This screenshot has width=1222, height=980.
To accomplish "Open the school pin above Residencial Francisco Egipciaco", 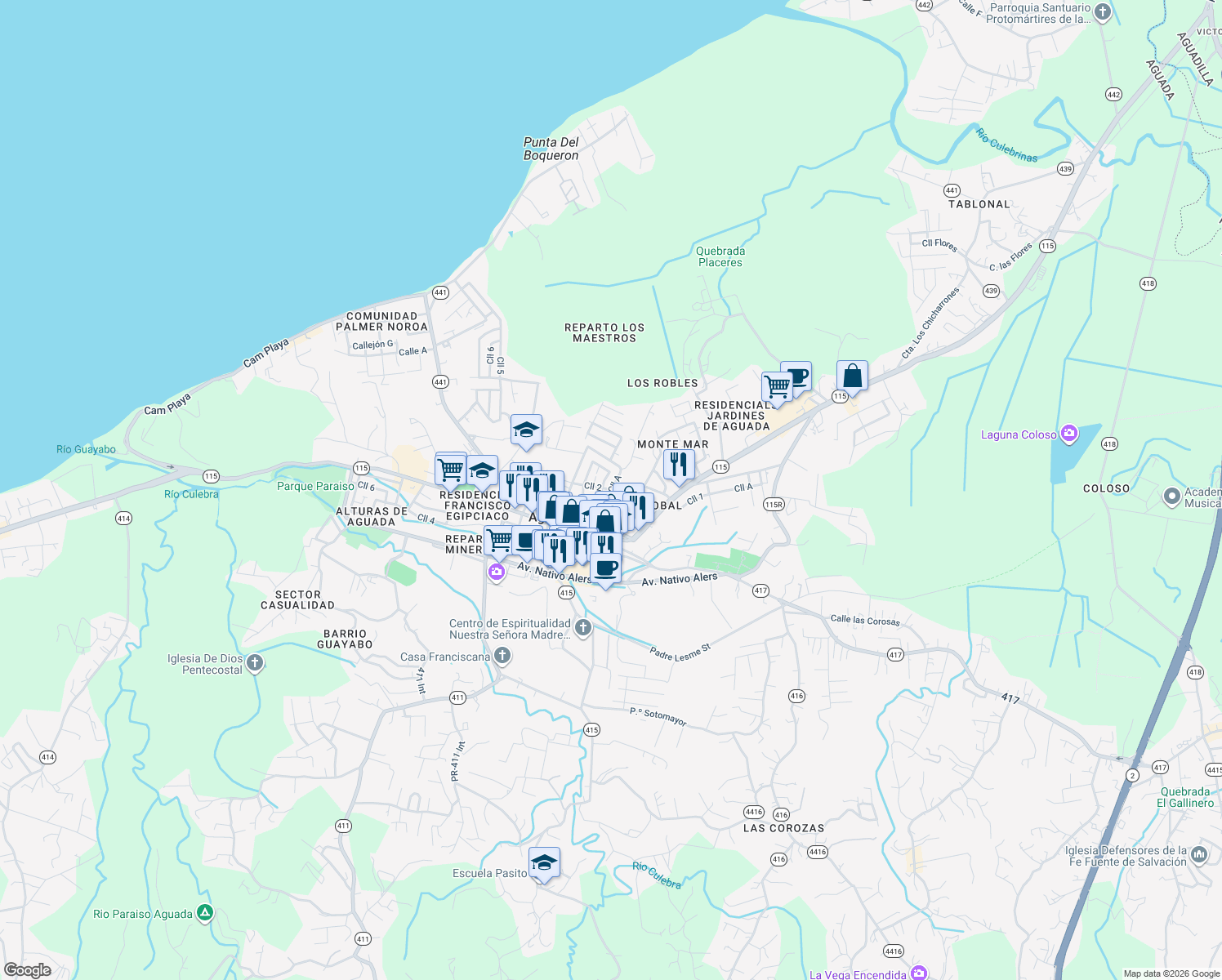I will [526, 430].
